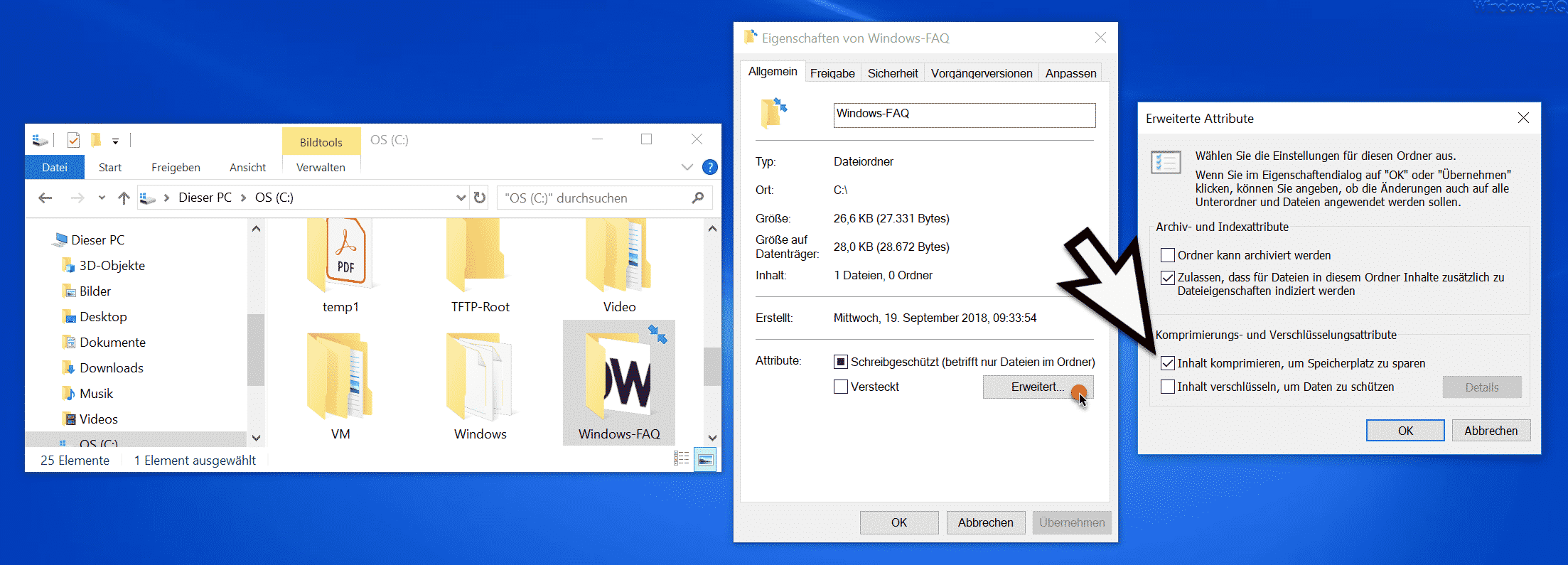Expand the Explorer ribbon with the chevron

coord(687,167)
